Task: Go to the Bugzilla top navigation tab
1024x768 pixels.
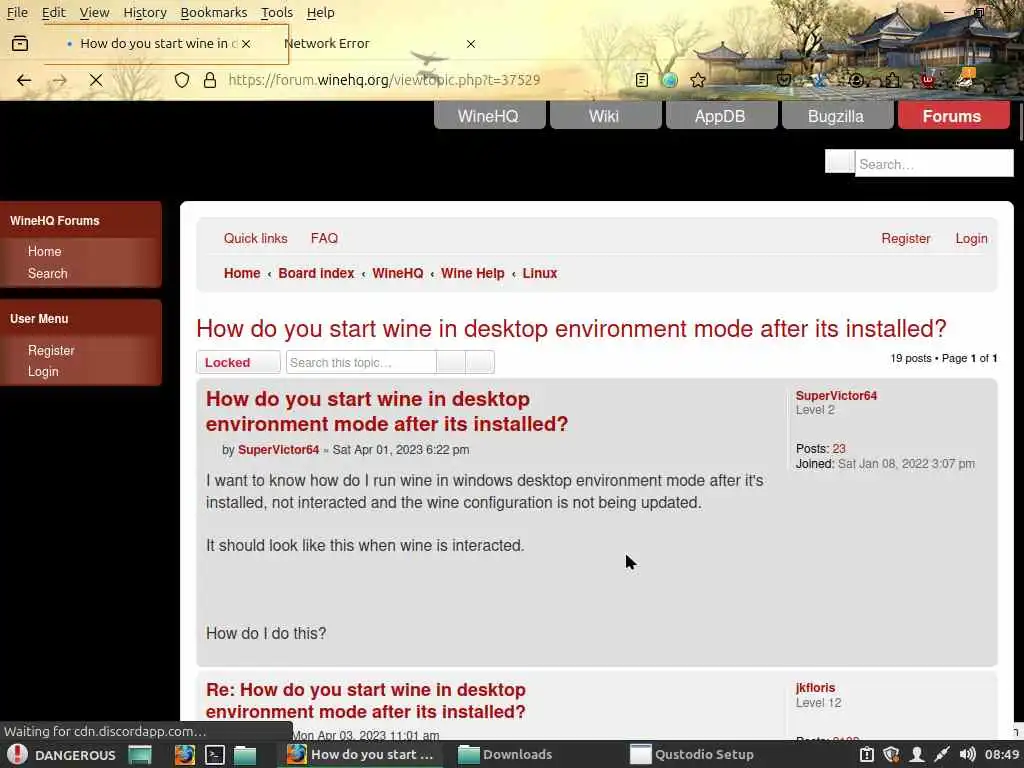Action: pyautogui.click(x=836, y=116)
